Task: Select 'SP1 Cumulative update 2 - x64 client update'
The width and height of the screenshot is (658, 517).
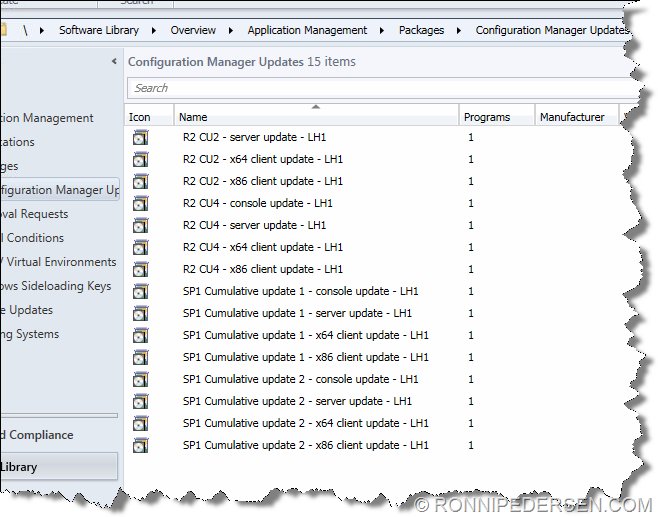Action: [x=306, y=423]
